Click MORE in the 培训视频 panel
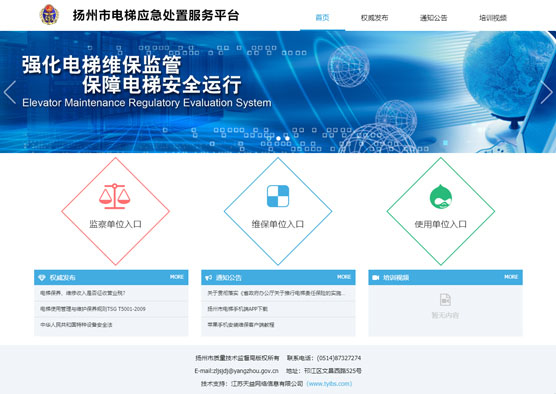This screenshot has width=556, height=394. click(511, 277)
